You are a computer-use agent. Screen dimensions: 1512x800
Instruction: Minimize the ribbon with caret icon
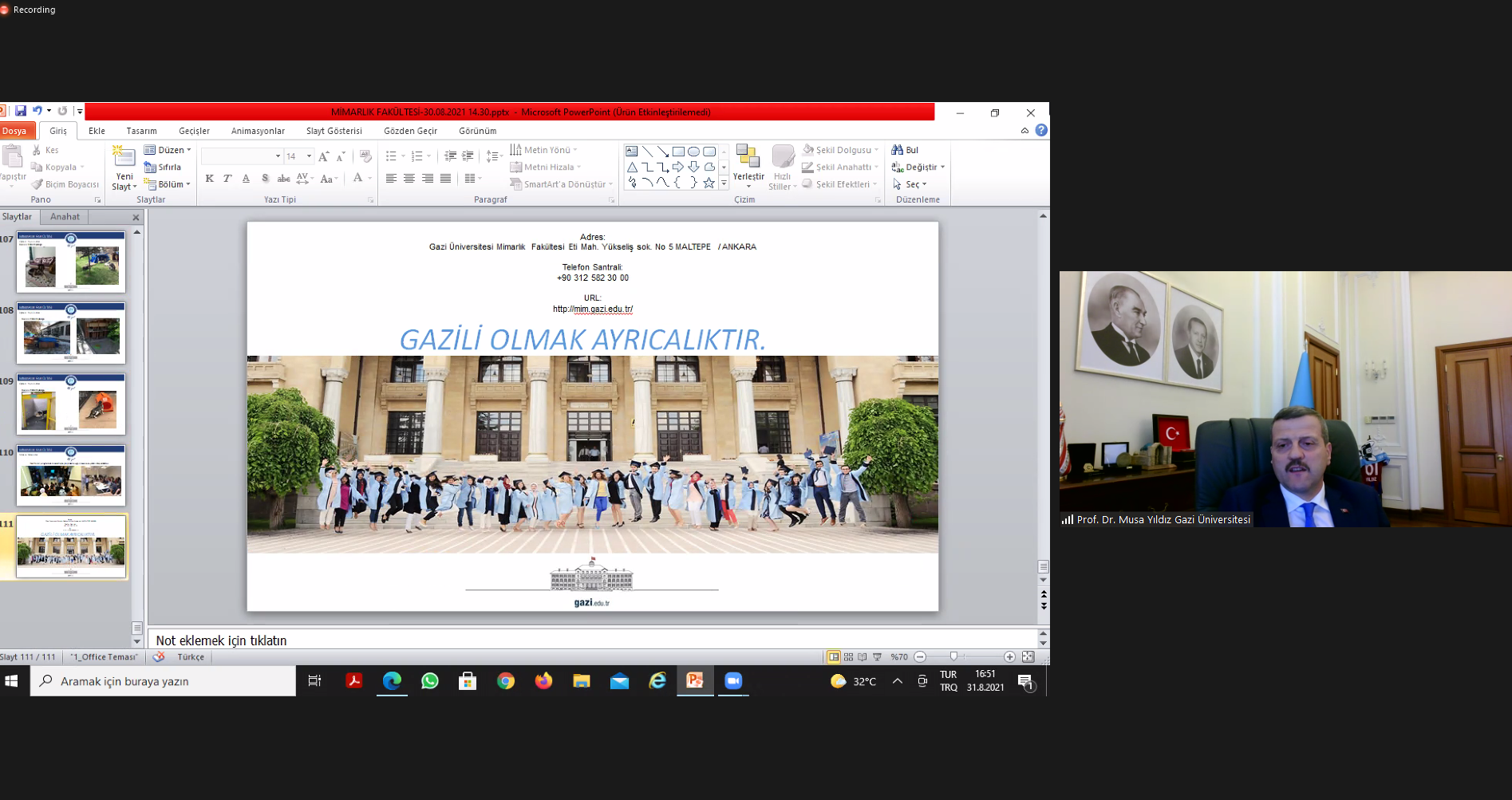tap(1024, 131)
